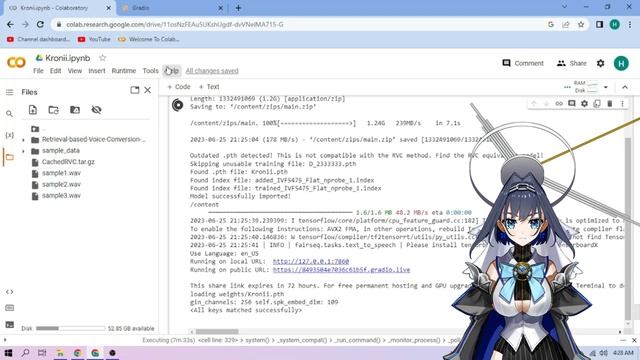This screenshot has width=640, height=360.
Task: Open the Comment button
Action: pyautogui.click(x=523, y=63)
